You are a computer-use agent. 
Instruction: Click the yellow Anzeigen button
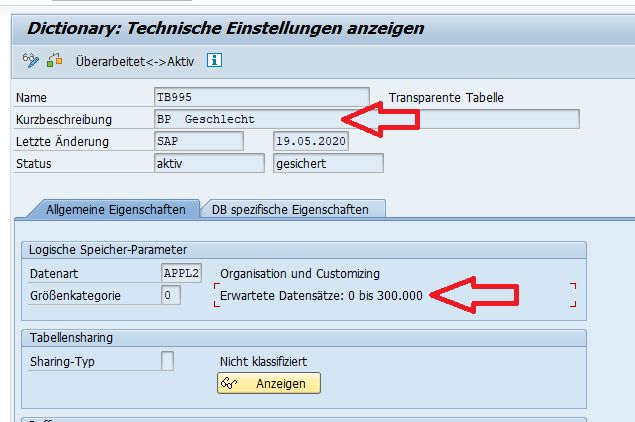269,384
